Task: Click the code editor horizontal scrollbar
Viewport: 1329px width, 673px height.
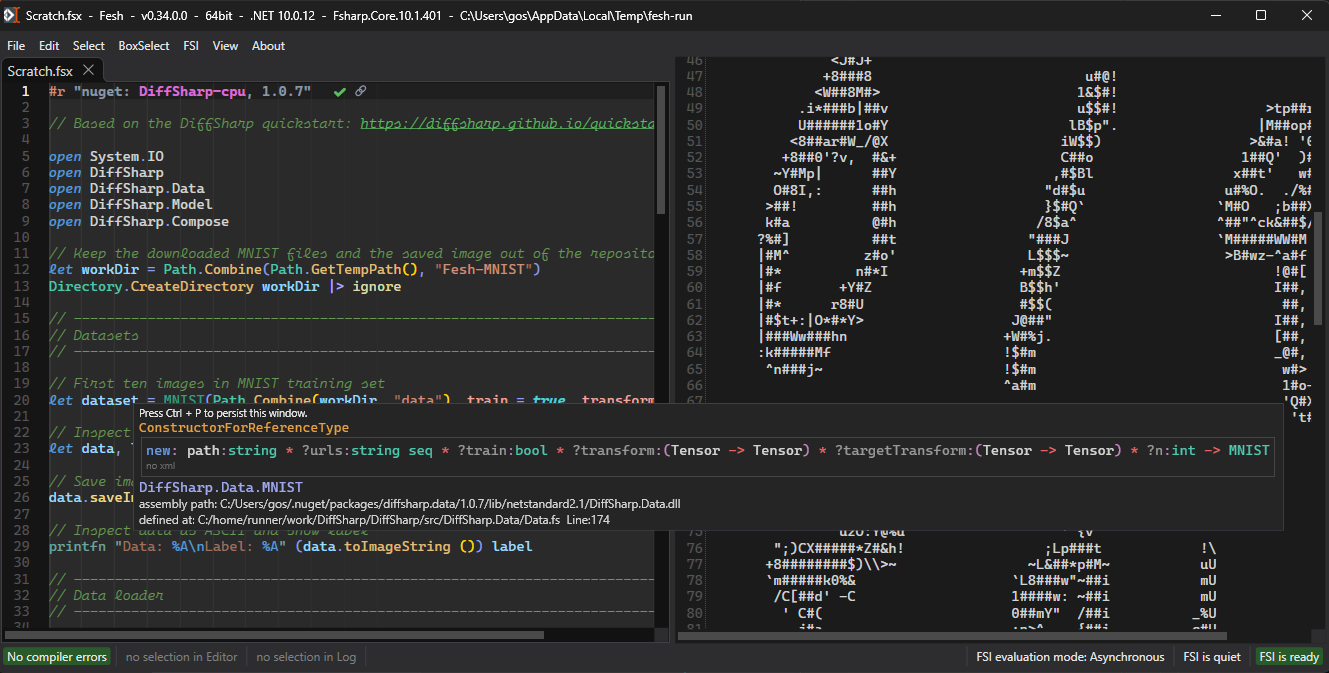Action: (x=275, y=634)
